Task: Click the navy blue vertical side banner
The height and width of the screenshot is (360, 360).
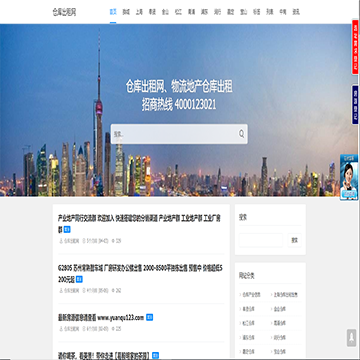Action: (x=355, y=105)
